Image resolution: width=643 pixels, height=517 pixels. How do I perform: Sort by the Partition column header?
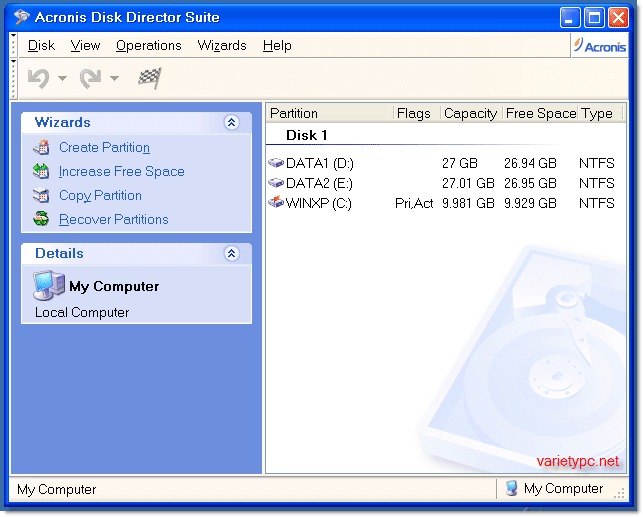[331, 113]
